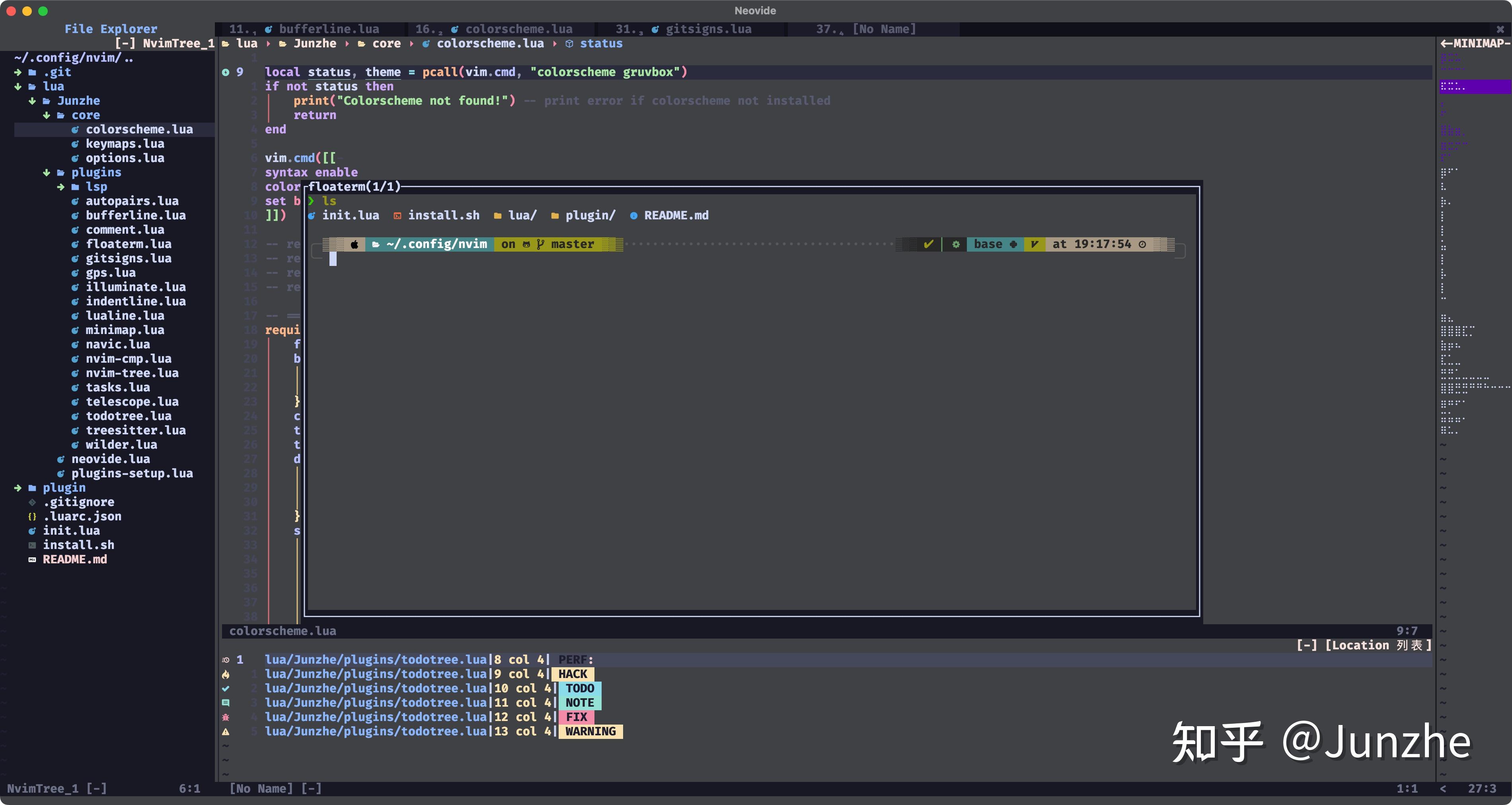Click the README.md icon in terminal ls output
The height and width of the screenshot is (805, 1512).
(634, 215)
